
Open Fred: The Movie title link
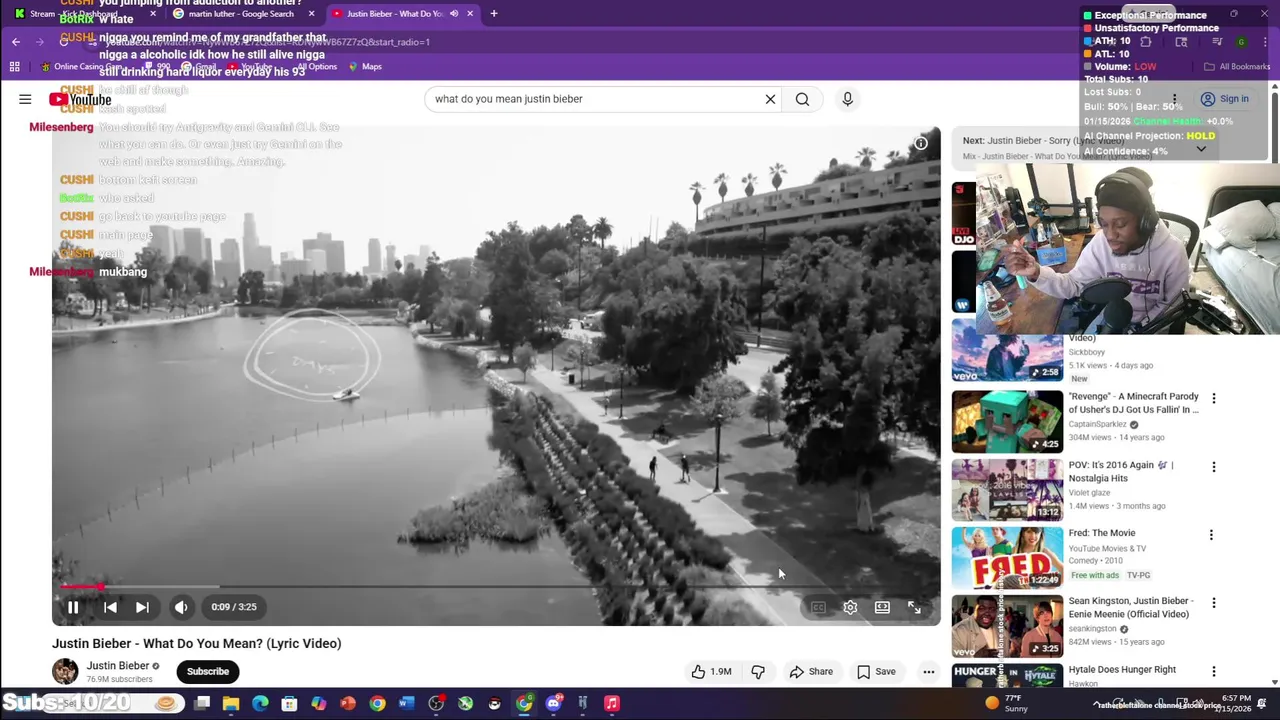coord(1102,533)
